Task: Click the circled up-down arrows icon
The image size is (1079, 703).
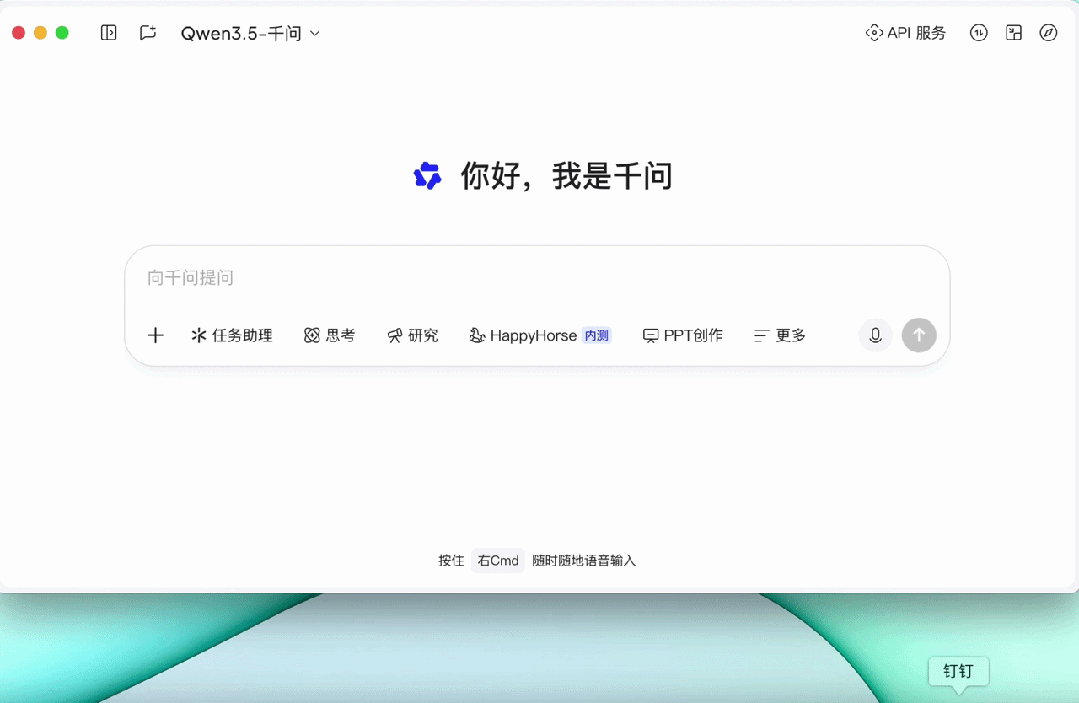Action: coord(979,32)
